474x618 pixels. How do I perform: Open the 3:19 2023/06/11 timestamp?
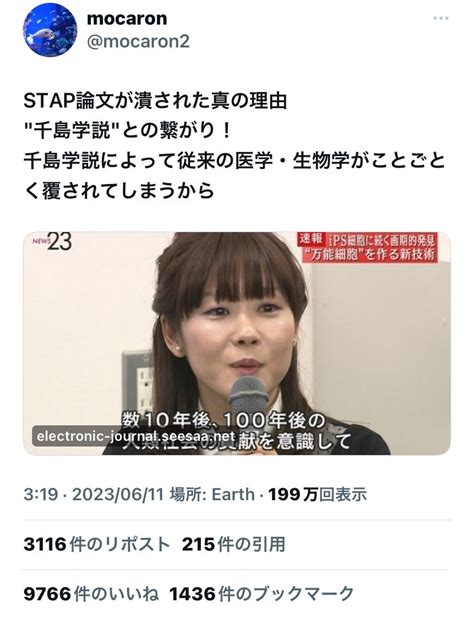pyautogui.click(x=94, y=494)
